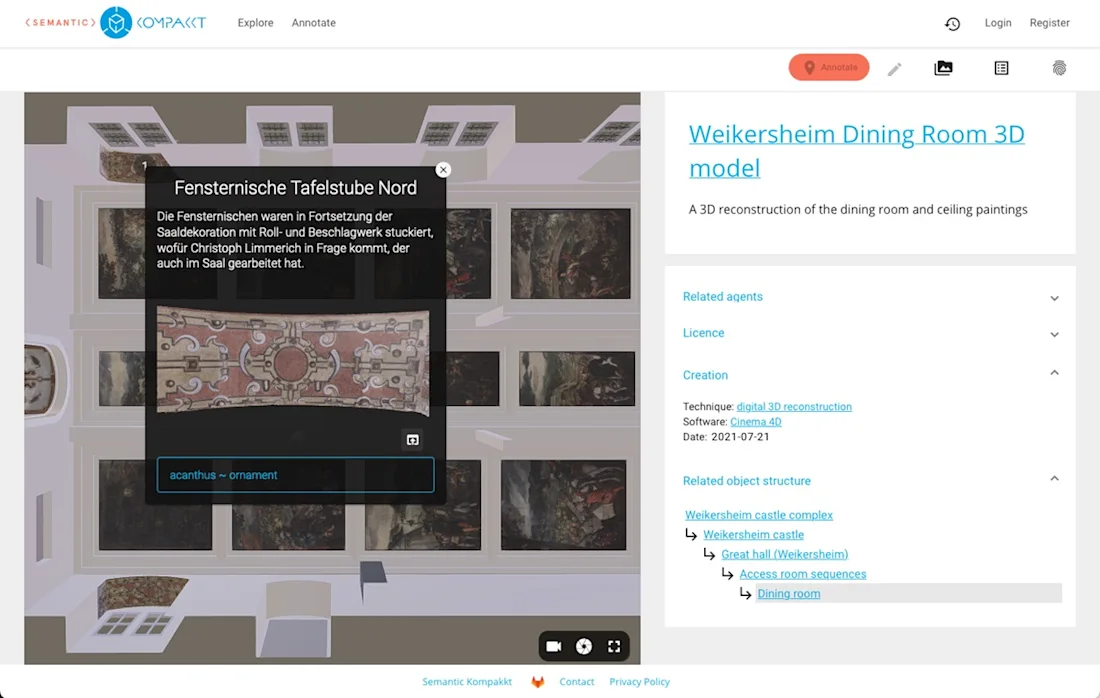Open the Privacy Policy footer link
Image resolution: width=1100 pixels, height=698 pixels.
click(639, 682)
